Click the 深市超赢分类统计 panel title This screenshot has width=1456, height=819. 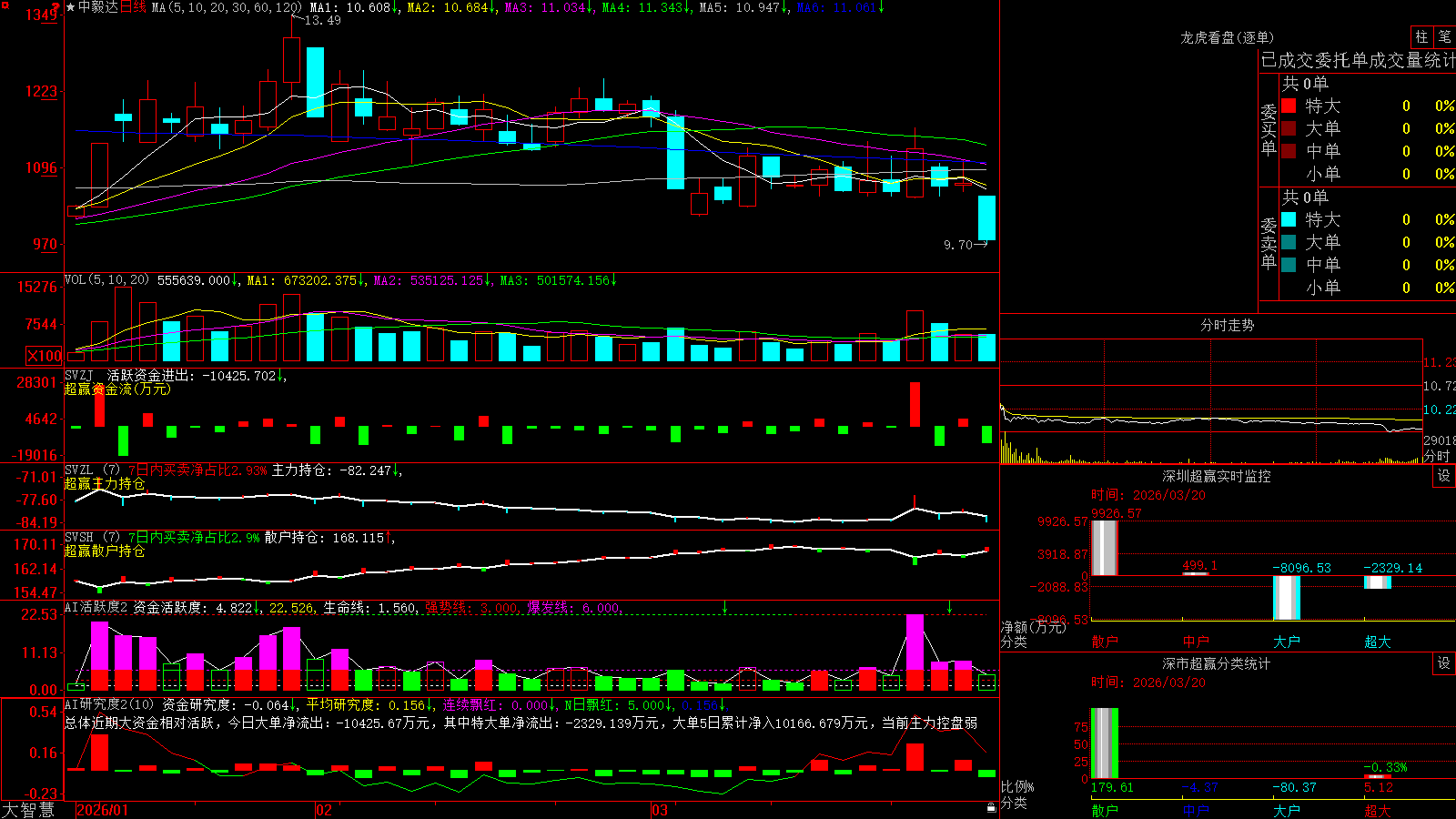[1217, 663]
